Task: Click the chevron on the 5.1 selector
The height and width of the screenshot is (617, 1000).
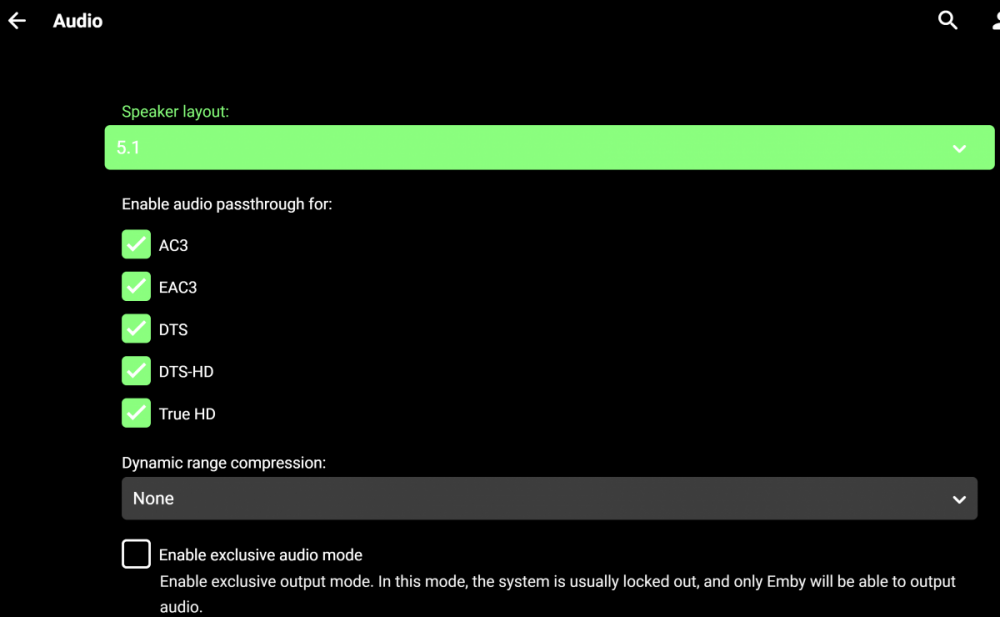Action: pos(959,147)
